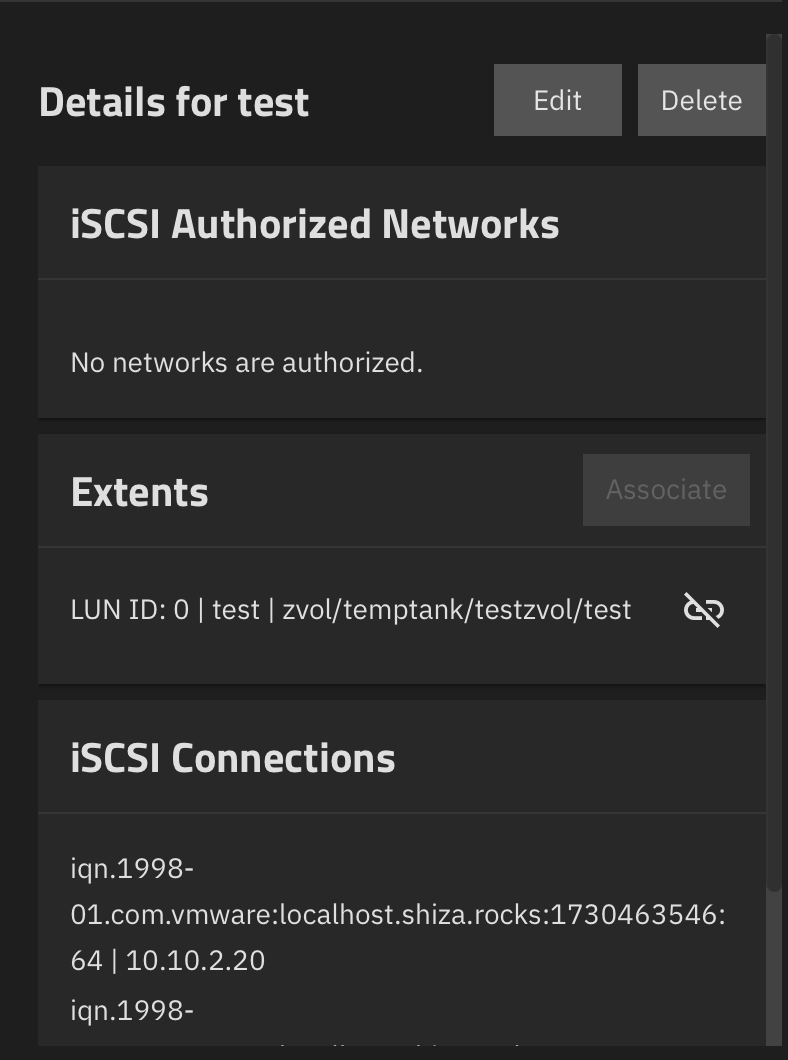Select the first connection's 'iqn.1998-' line
The height and width of the screenshot is (1060, 788).
tap(132, 869)
